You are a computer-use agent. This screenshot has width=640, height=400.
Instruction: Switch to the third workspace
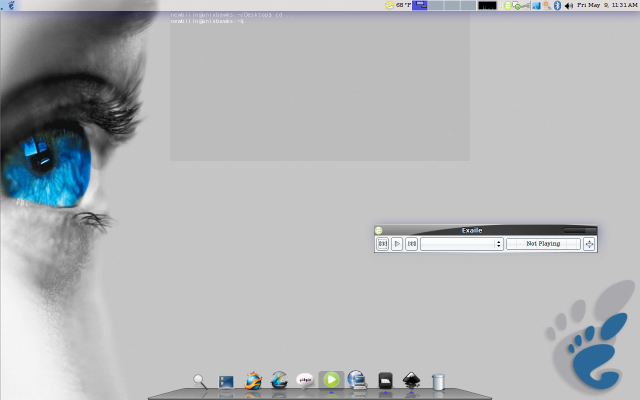tap(452, 5)
